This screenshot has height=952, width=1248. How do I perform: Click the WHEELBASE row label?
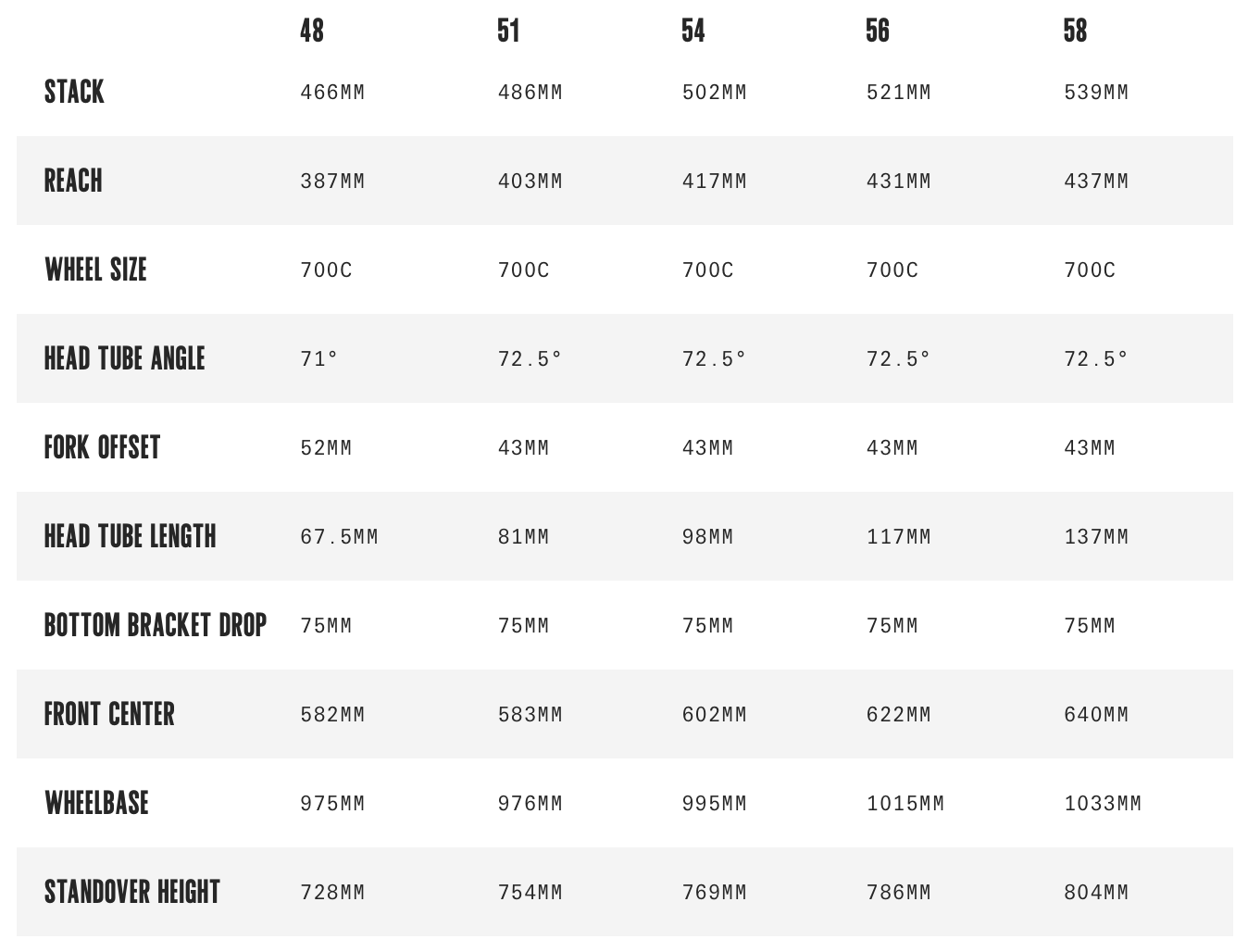(x=96, y=803)
